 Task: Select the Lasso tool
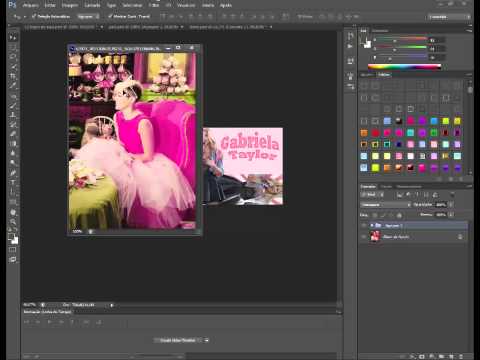coord(13,57)
